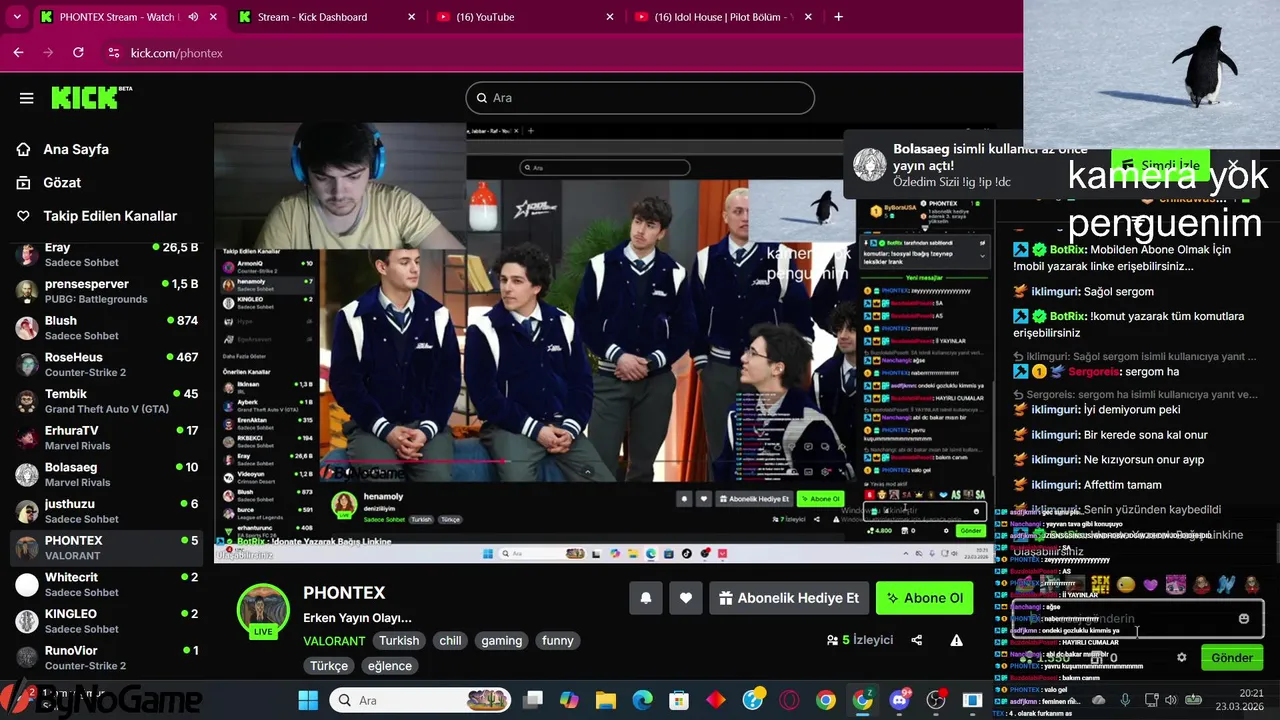The height and width of the screenshot is (720, 1280).
Task: Open Microsoft Store from taskbar
Action: 679,700
